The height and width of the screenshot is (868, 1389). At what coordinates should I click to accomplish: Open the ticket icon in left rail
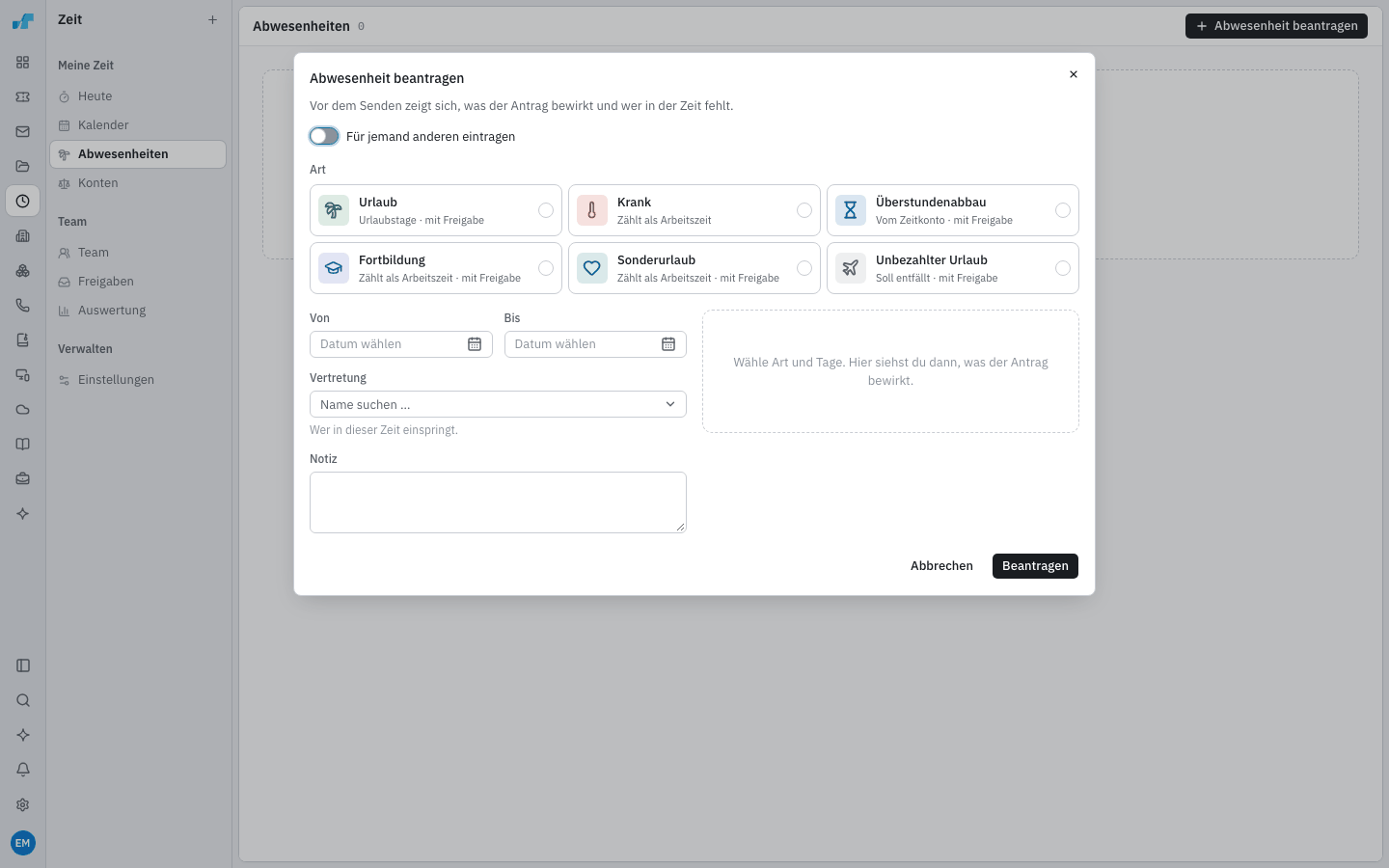pos(23,97)
